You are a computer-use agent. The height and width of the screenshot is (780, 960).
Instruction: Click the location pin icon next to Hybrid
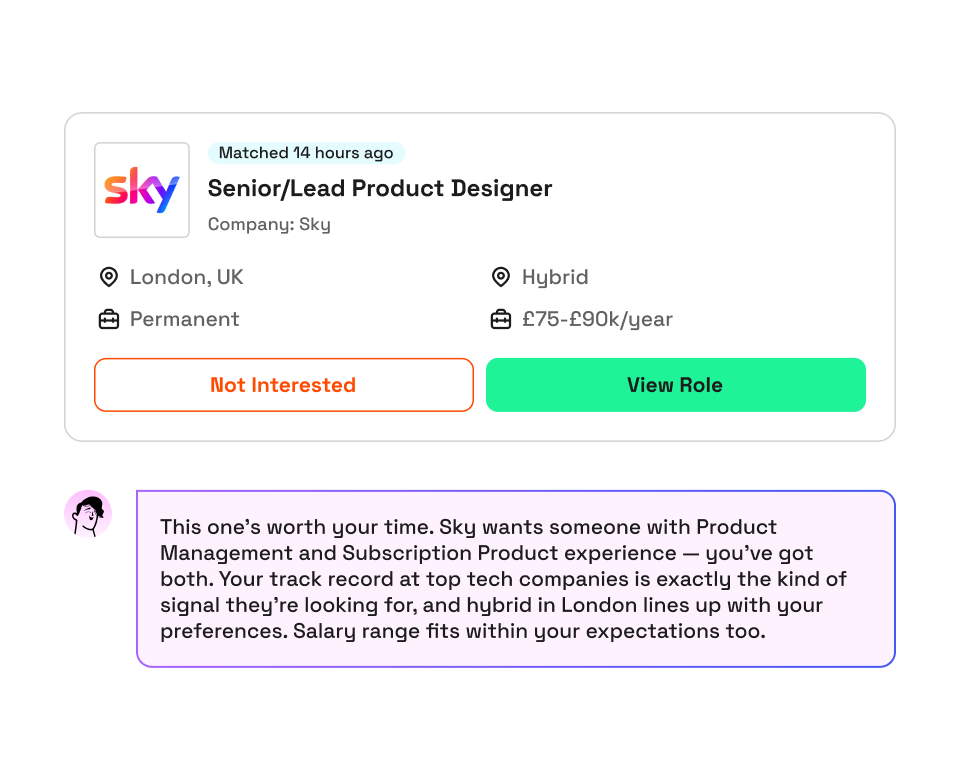point(500,277)
